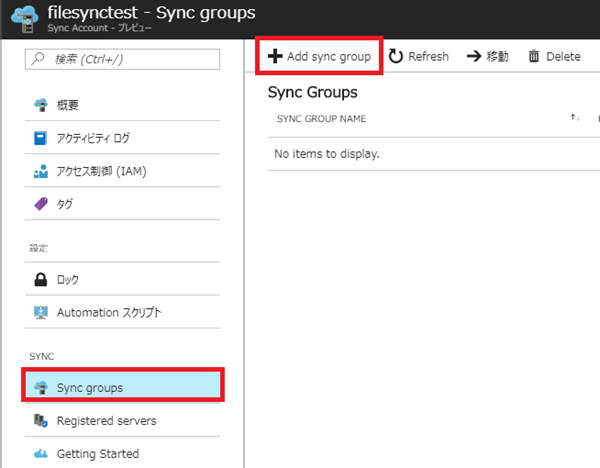Click the circular Refresh arrow icon
The height and width of the screenshot is (468, 600).
click(396, 56)
